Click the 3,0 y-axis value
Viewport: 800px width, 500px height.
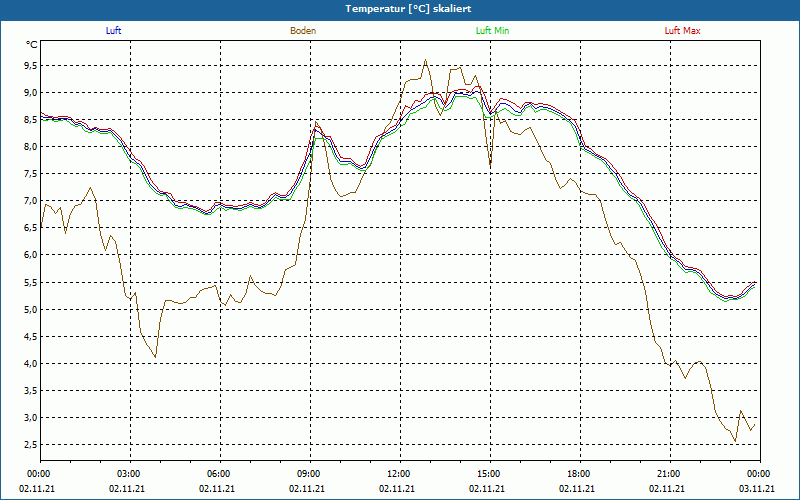click(31, 417)
